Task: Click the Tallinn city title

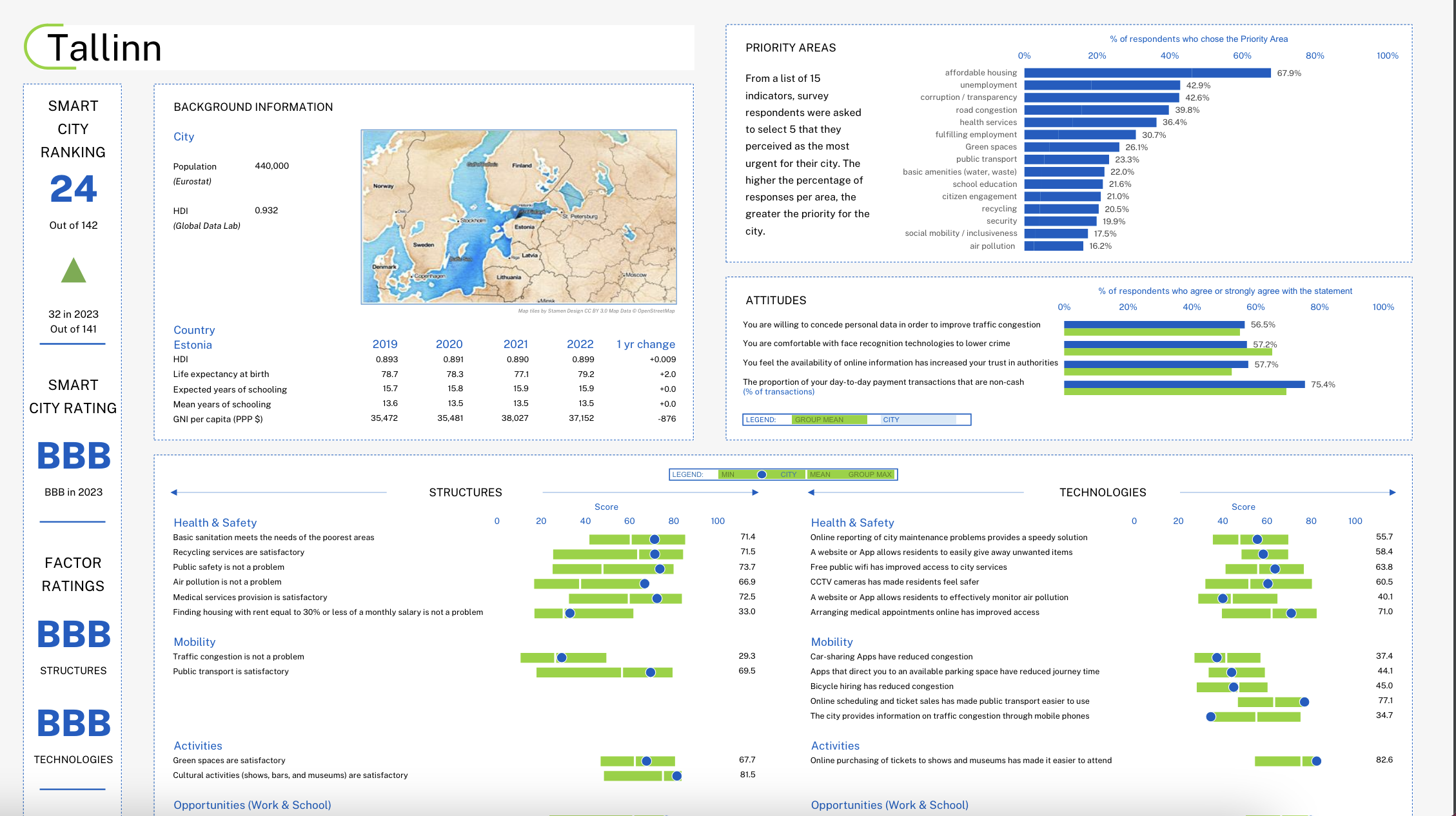Action: (x=104, y=48)
